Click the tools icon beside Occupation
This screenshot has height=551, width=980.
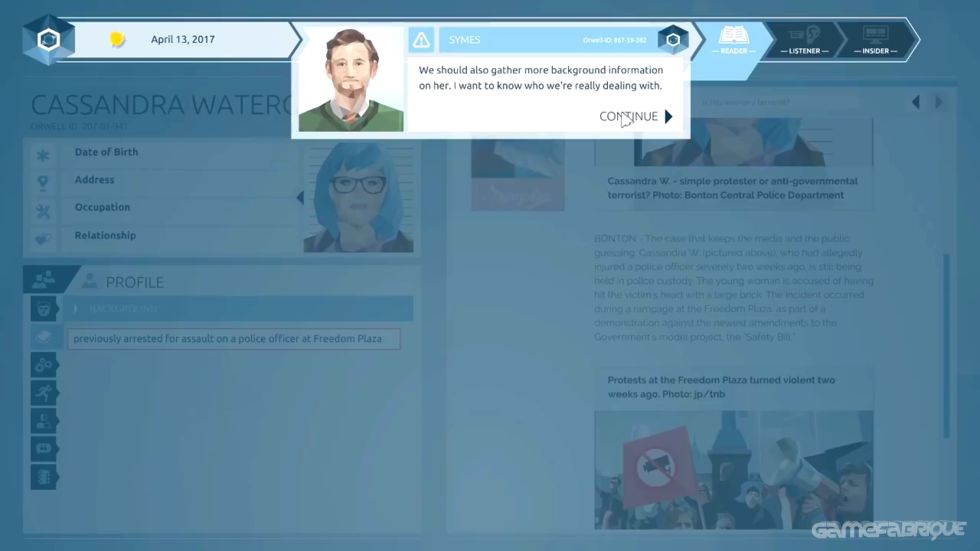point(42,211)
